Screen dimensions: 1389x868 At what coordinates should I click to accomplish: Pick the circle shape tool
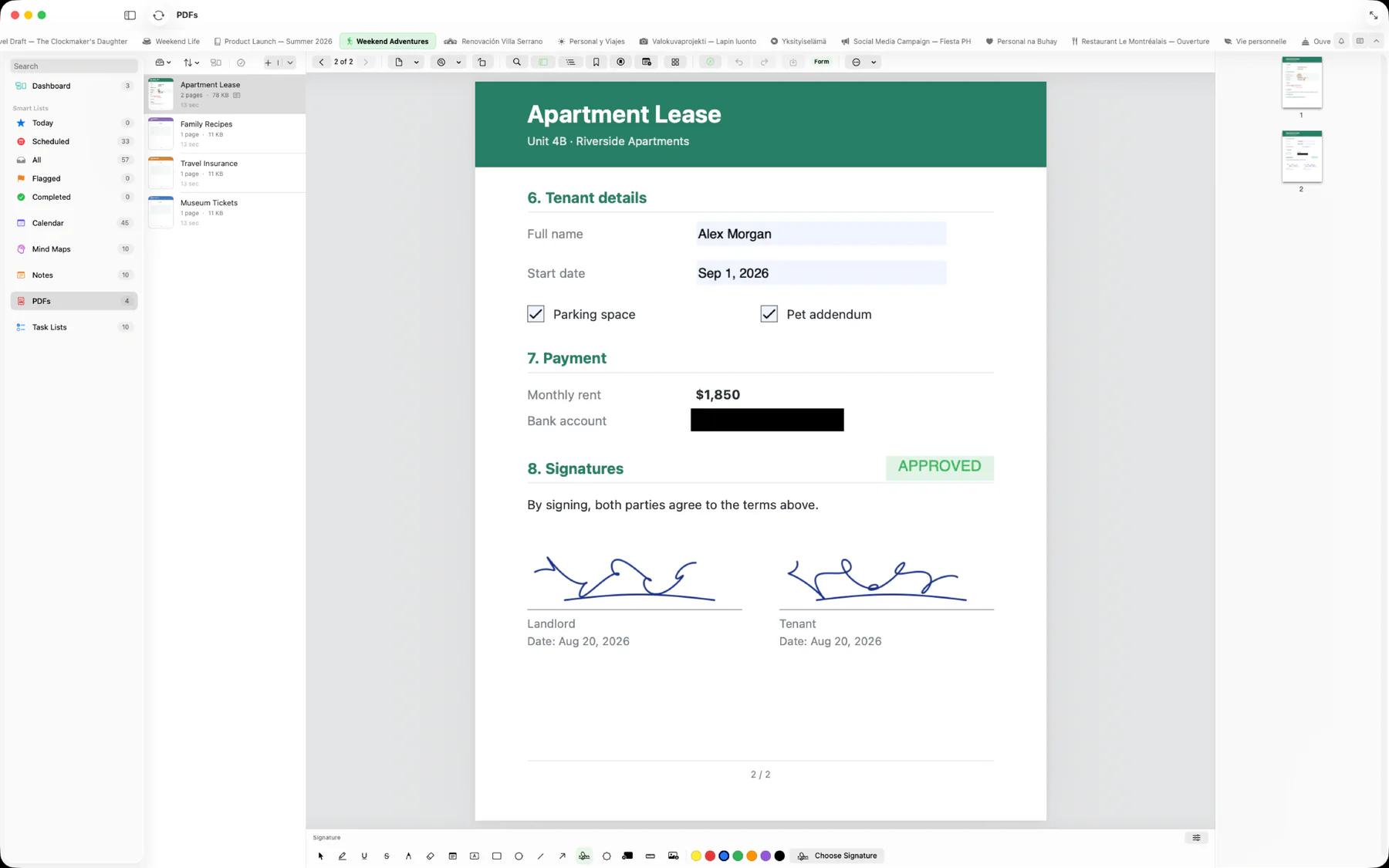[x=519, y=856]
